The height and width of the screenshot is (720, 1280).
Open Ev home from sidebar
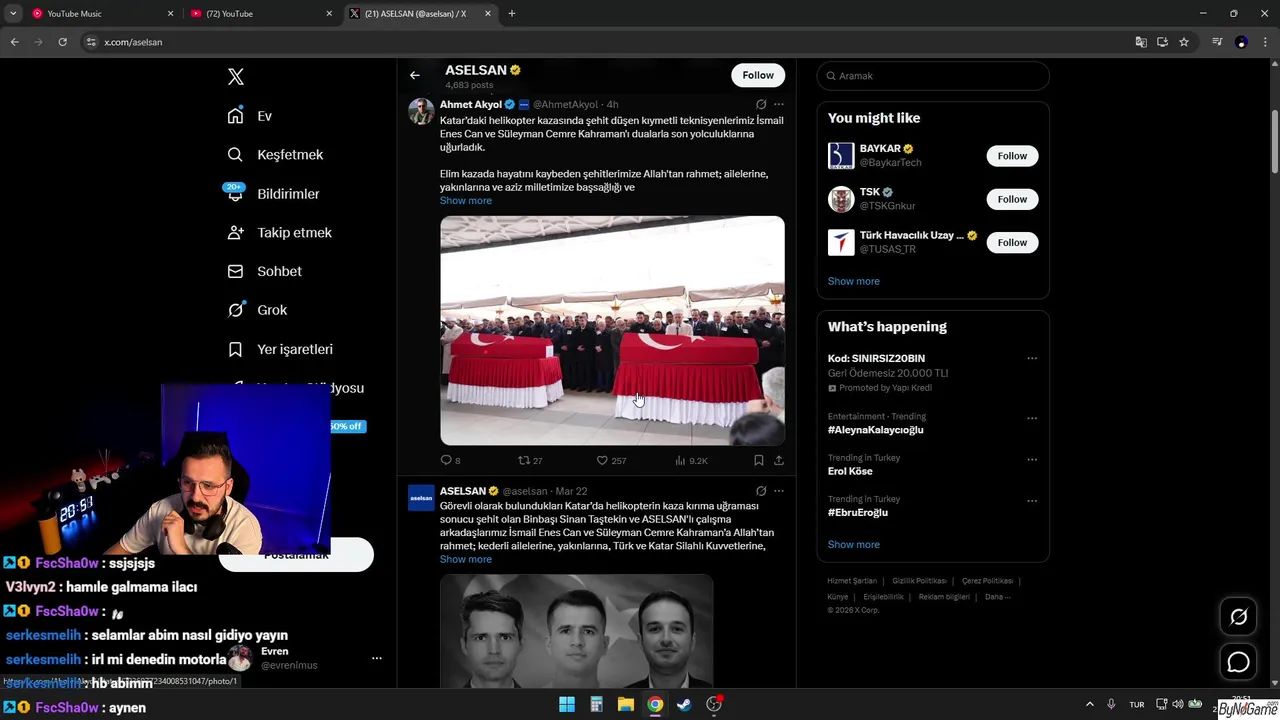tap(250, 116)
